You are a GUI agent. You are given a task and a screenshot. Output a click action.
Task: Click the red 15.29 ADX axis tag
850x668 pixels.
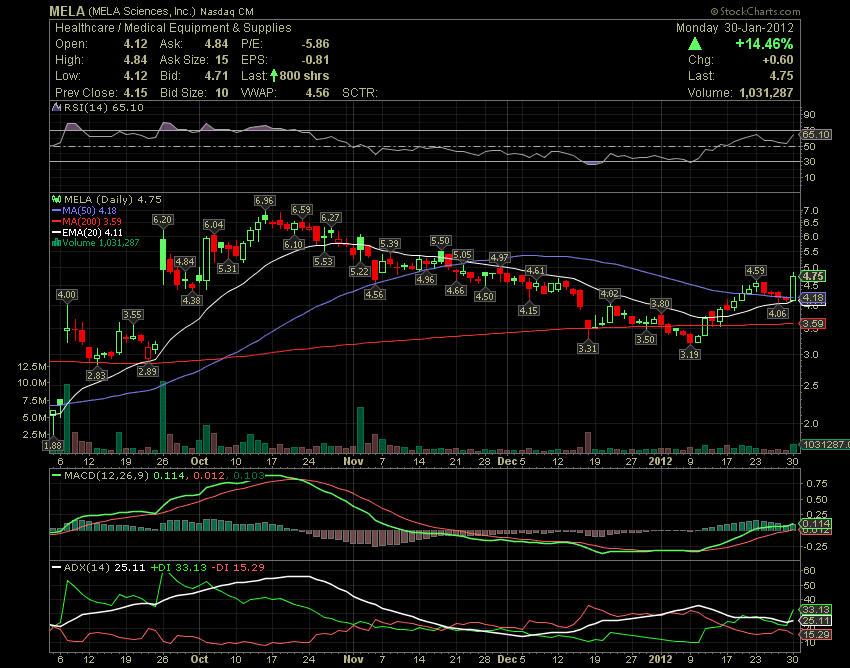click(x=816, y=634)
